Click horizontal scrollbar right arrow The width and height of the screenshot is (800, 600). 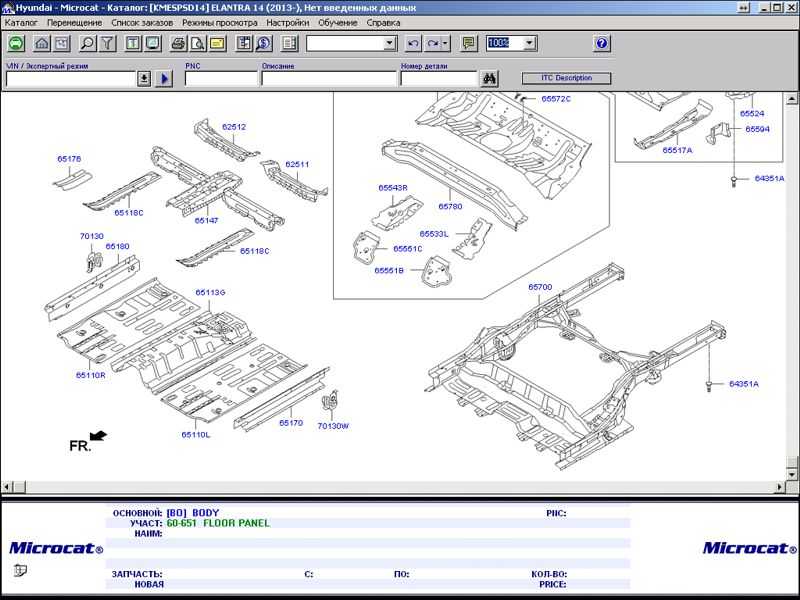click(x=780, y=487)
